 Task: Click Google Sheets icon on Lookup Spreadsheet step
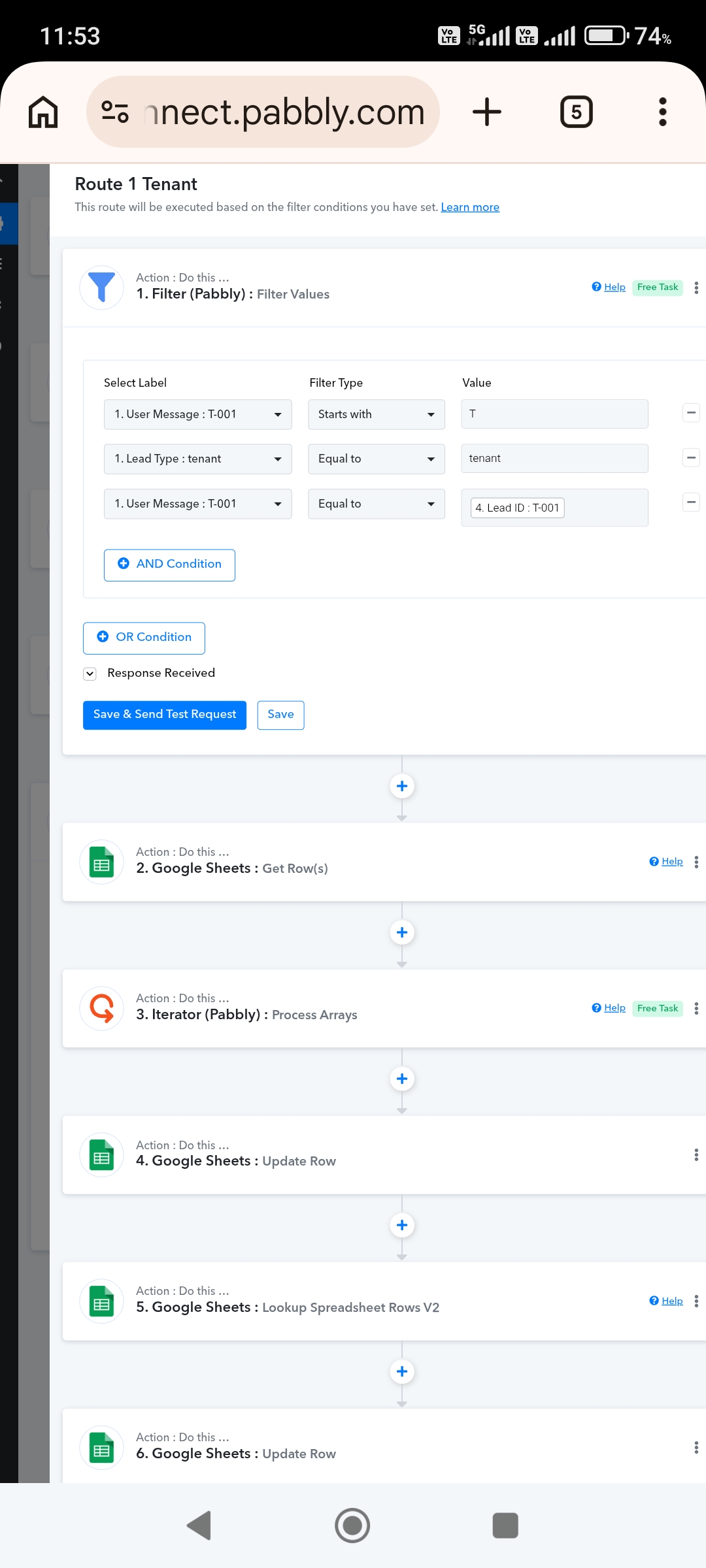(x=101, y=1301)
